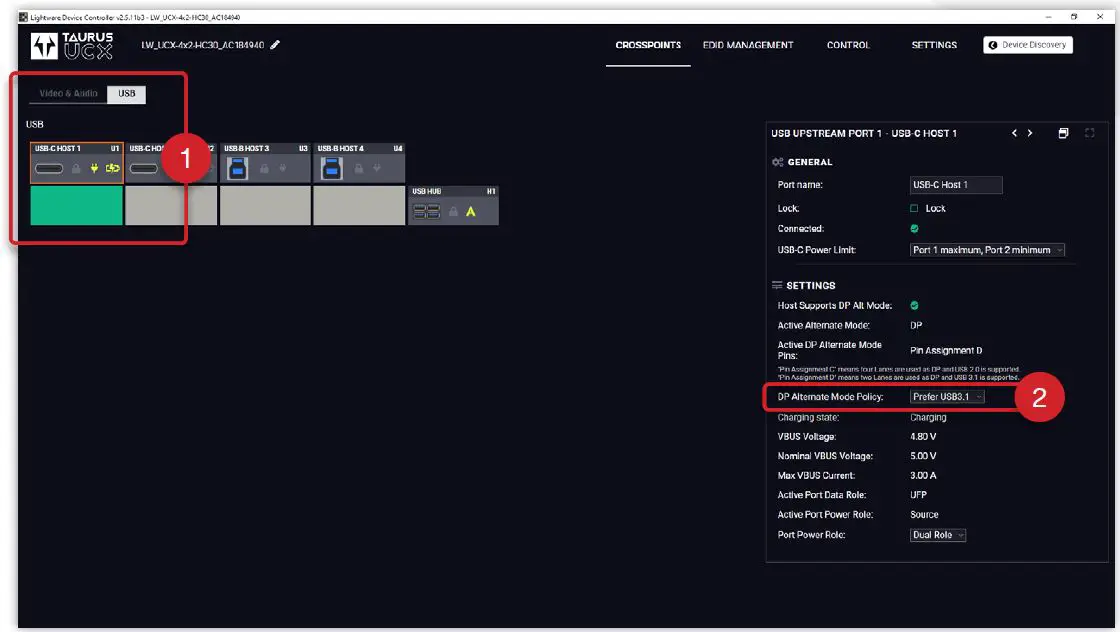Click Host Supports DP Alt Mode indicator
The width and height of the screenshot is (1120, 632).
coord(914,305)
